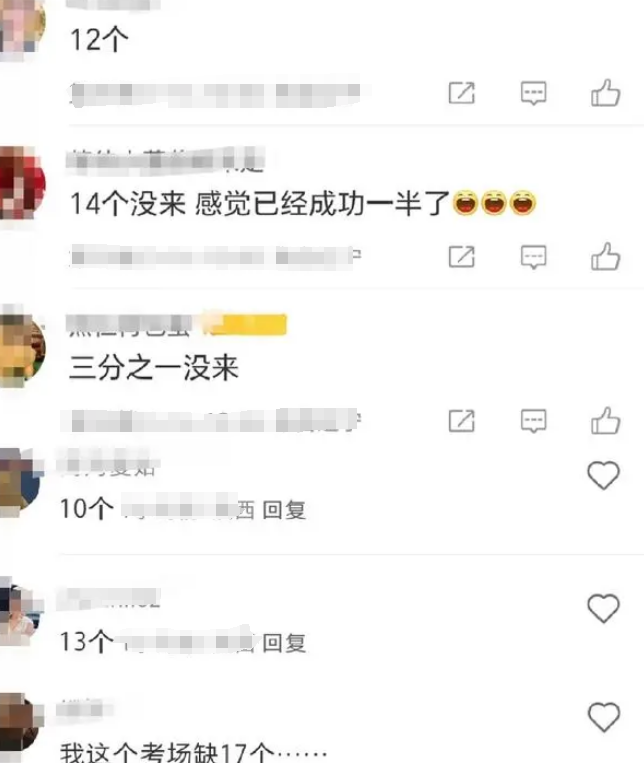Image resolution: width=644 pixels, height=763 pixels.
Task: Heart the '10个' comment
Action: point(604,475)
